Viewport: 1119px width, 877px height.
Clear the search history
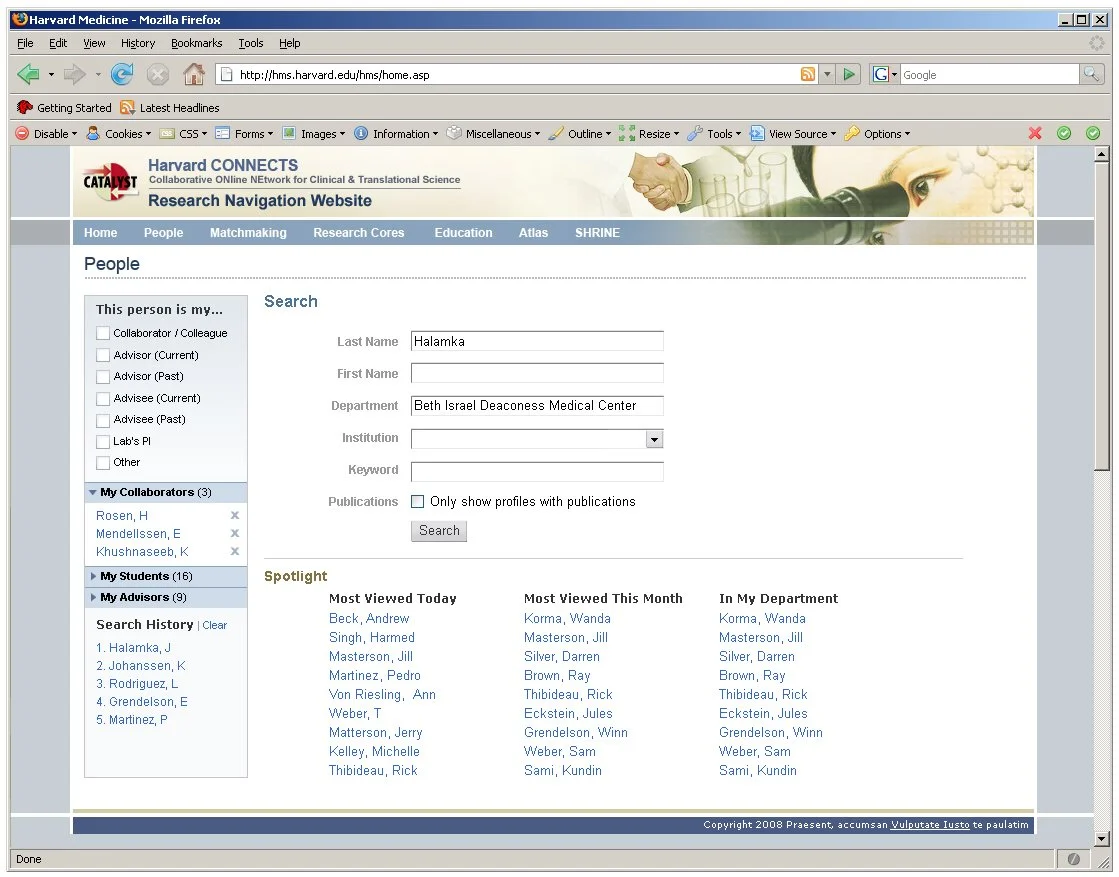tap(214, 625)
